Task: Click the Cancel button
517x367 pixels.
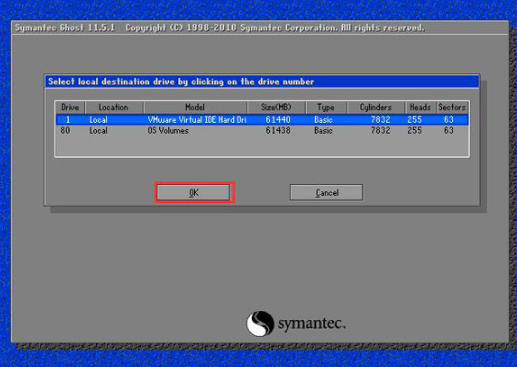Action: 326,193
